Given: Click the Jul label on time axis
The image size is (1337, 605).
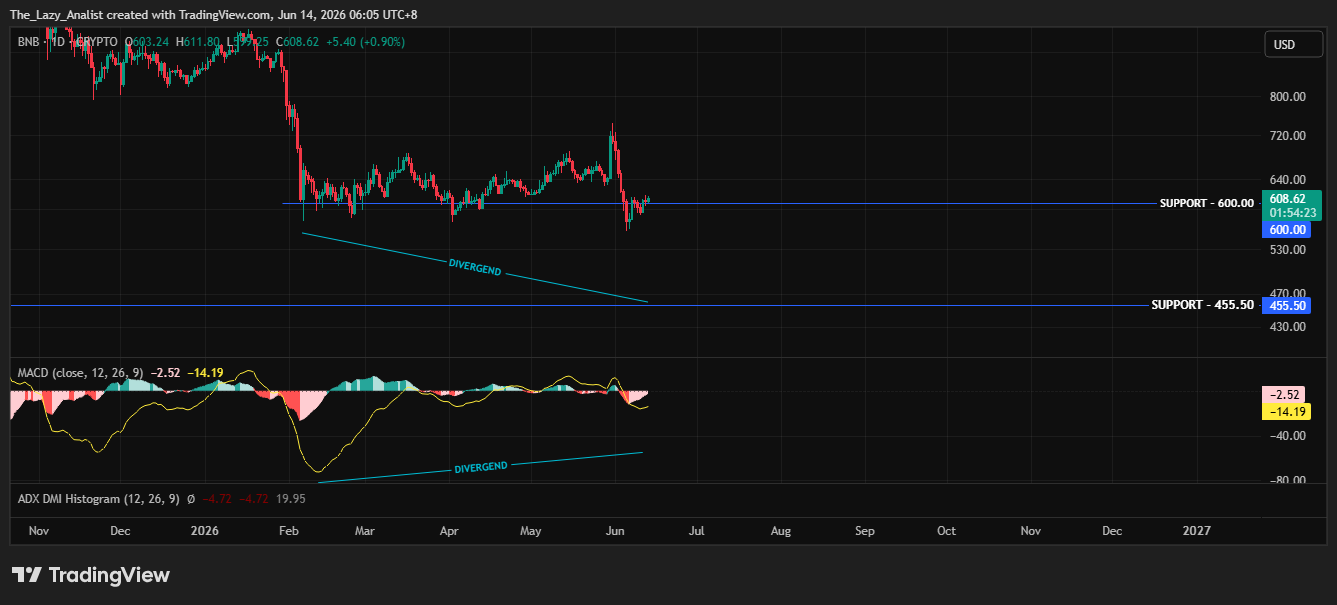Looking at the screenshot, I should coord(696,531).
